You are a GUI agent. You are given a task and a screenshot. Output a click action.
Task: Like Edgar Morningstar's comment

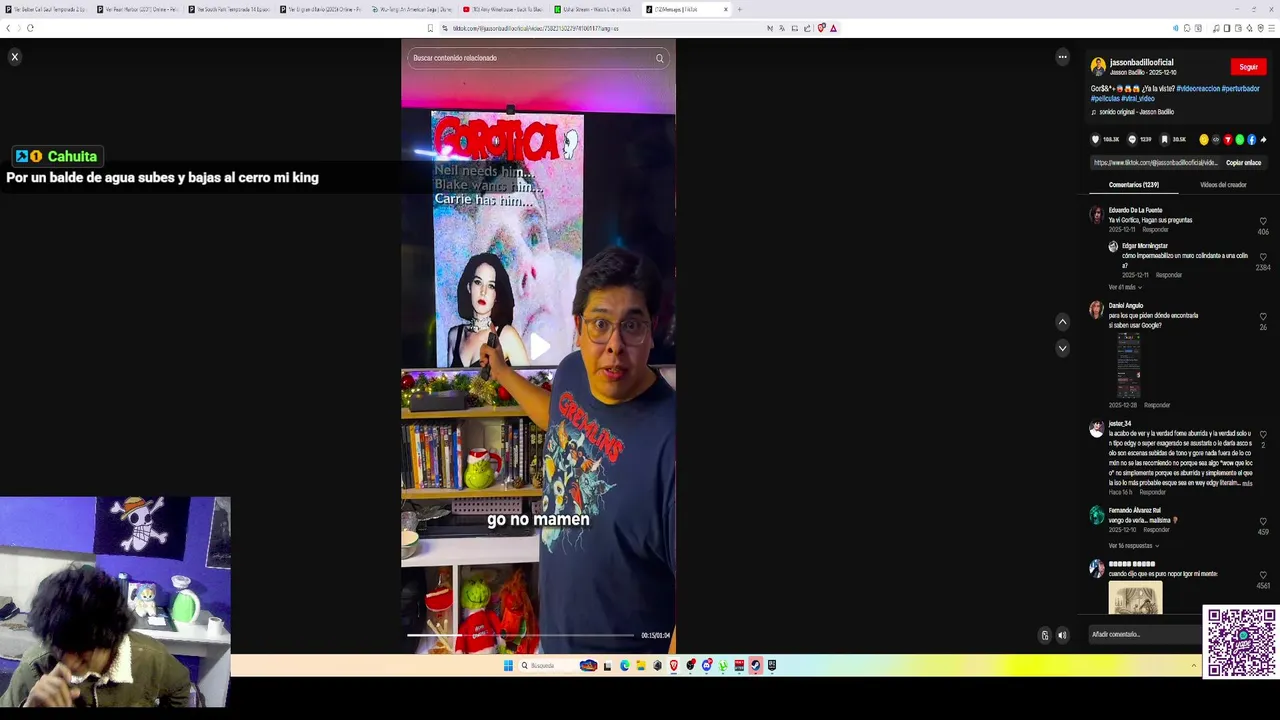click(x=1263, y=257)
